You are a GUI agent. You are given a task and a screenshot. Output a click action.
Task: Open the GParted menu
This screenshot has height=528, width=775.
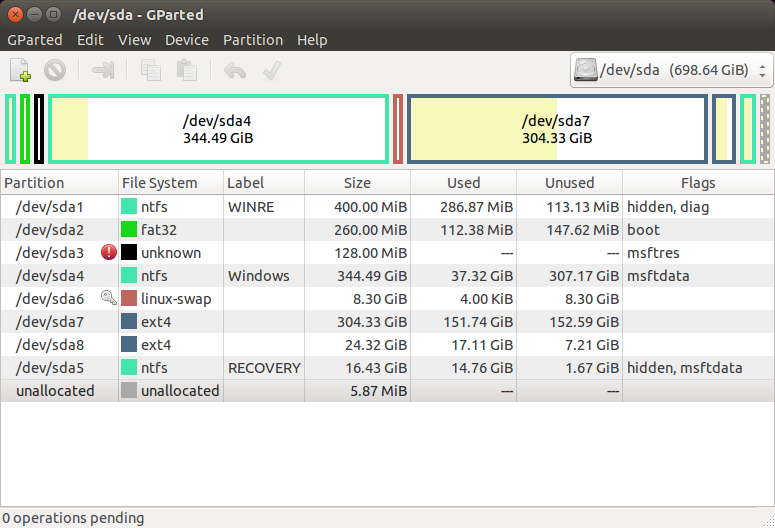(35, 40)
